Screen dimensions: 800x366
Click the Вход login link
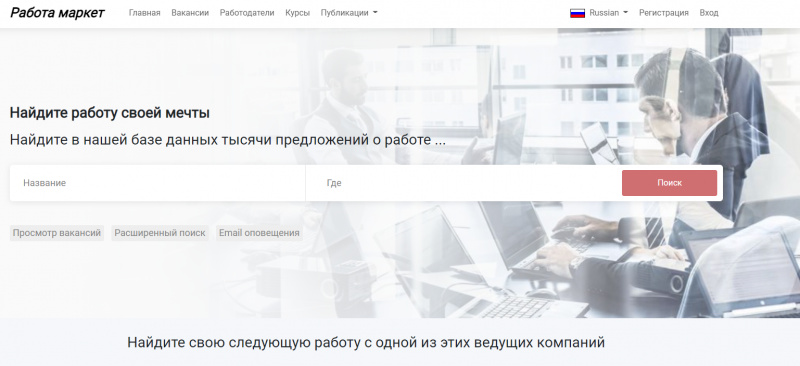(x=709, y=13)
